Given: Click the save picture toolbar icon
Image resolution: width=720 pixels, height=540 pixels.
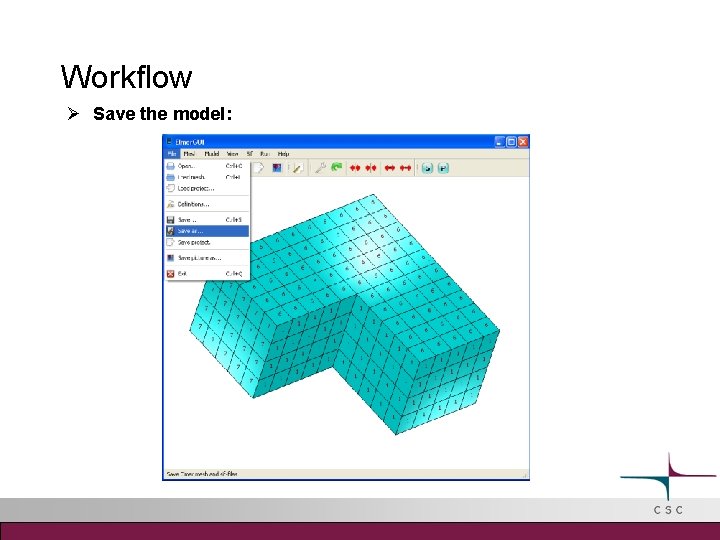Looking at the screenshot, I should click(277, 168).
